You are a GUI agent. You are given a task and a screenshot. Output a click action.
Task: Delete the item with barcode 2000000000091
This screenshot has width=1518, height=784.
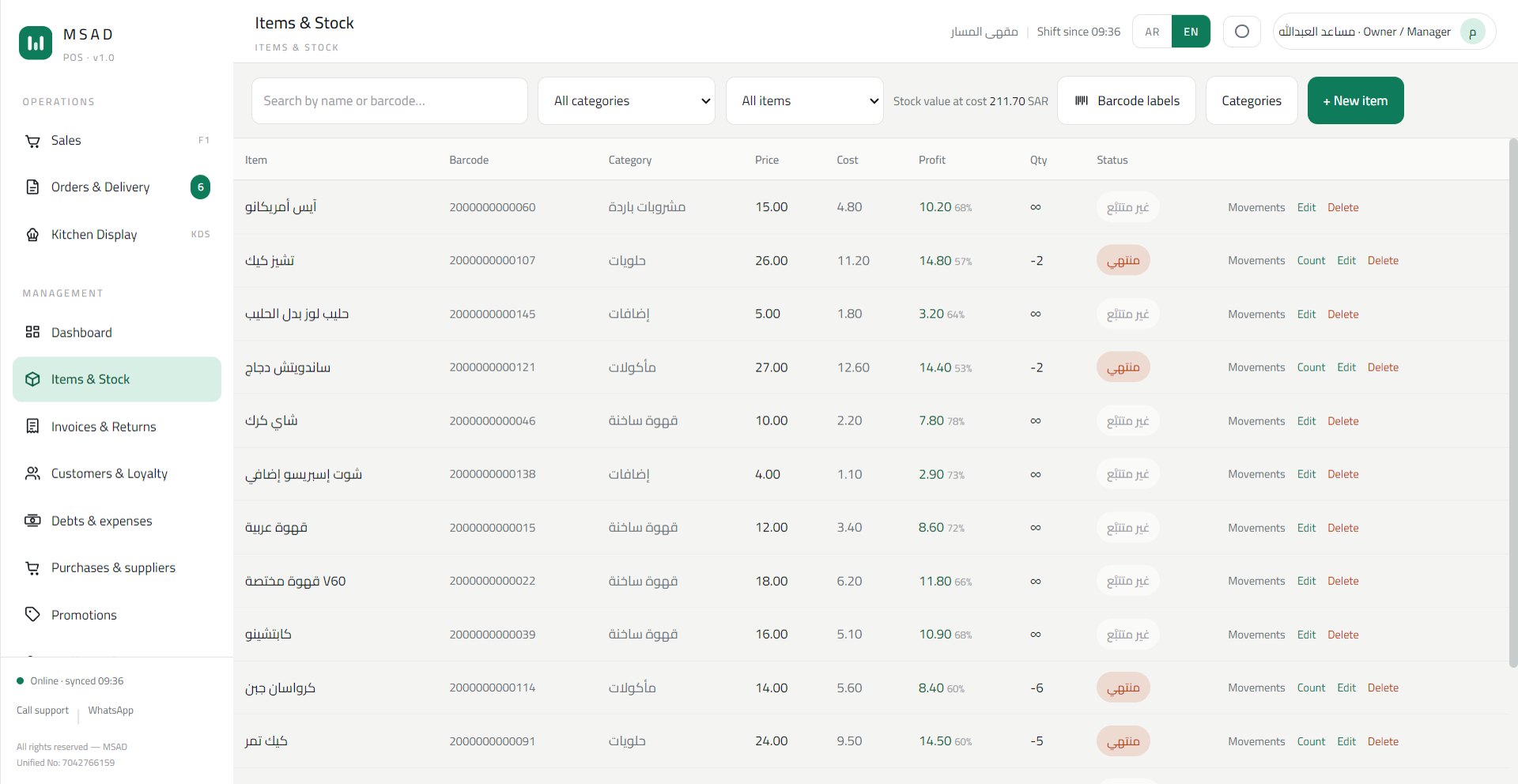[x=1383, y=741]
